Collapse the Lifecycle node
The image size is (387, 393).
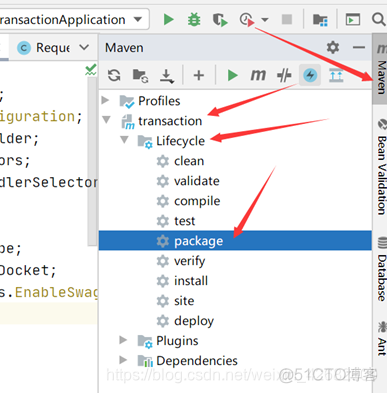coord(124,140)
